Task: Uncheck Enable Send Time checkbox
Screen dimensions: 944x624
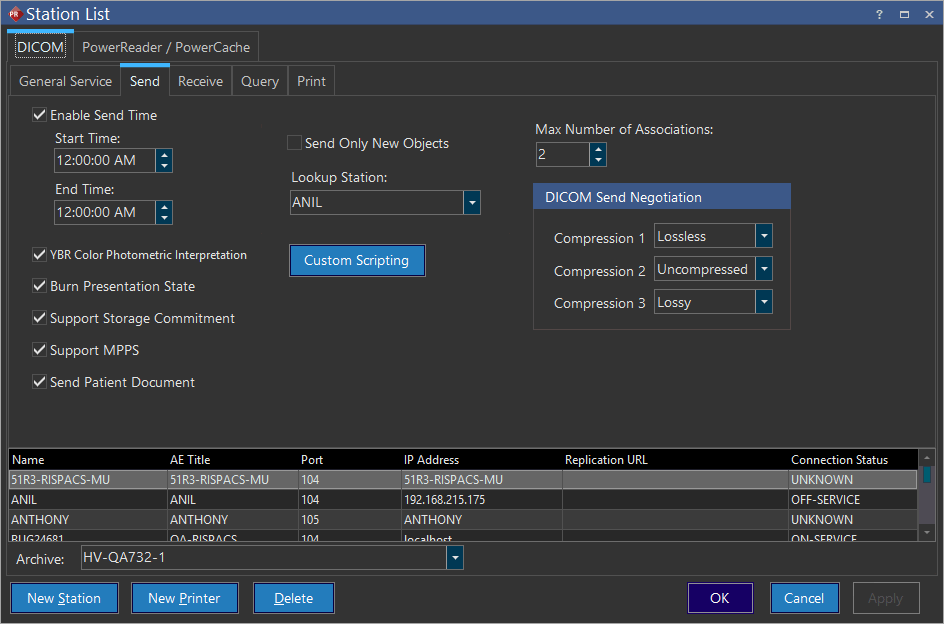Action: 40,115
